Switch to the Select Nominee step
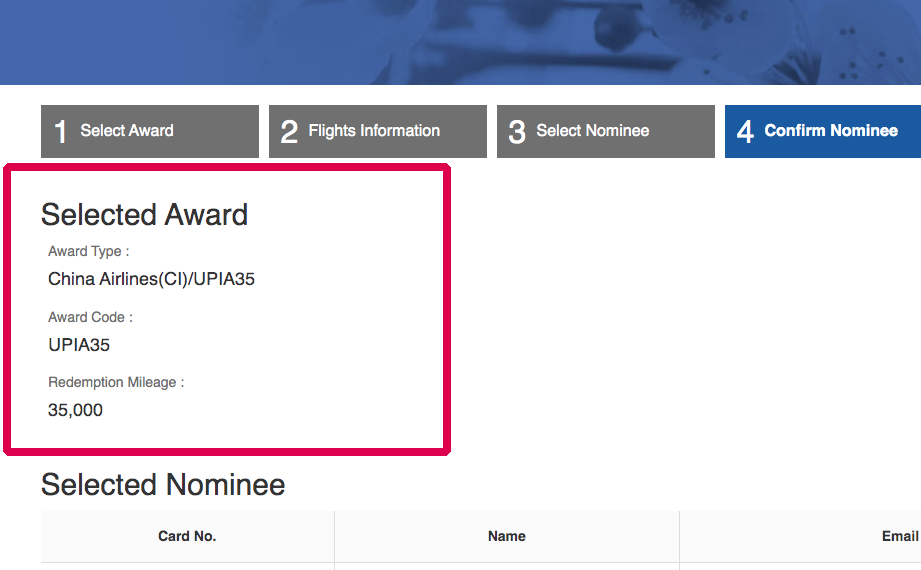 click(x=592, y=131)
